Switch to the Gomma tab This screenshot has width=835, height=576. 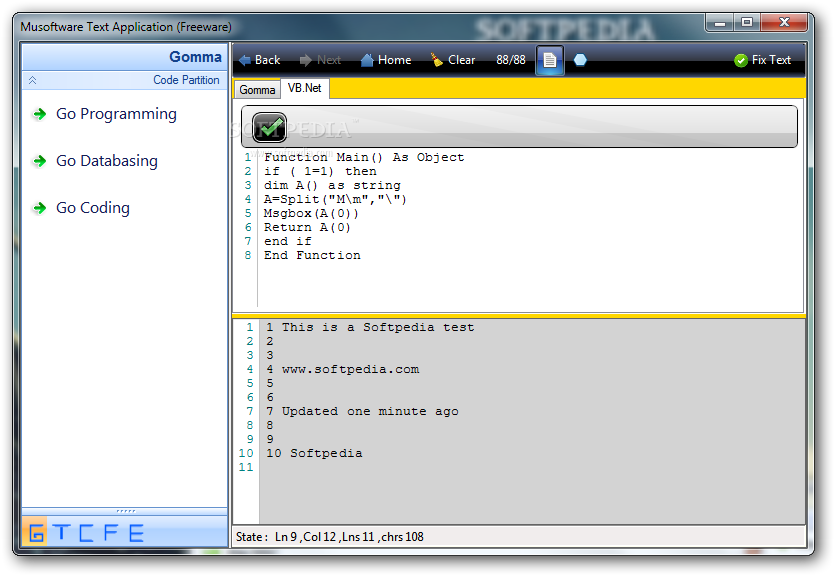tap(257, 90)
